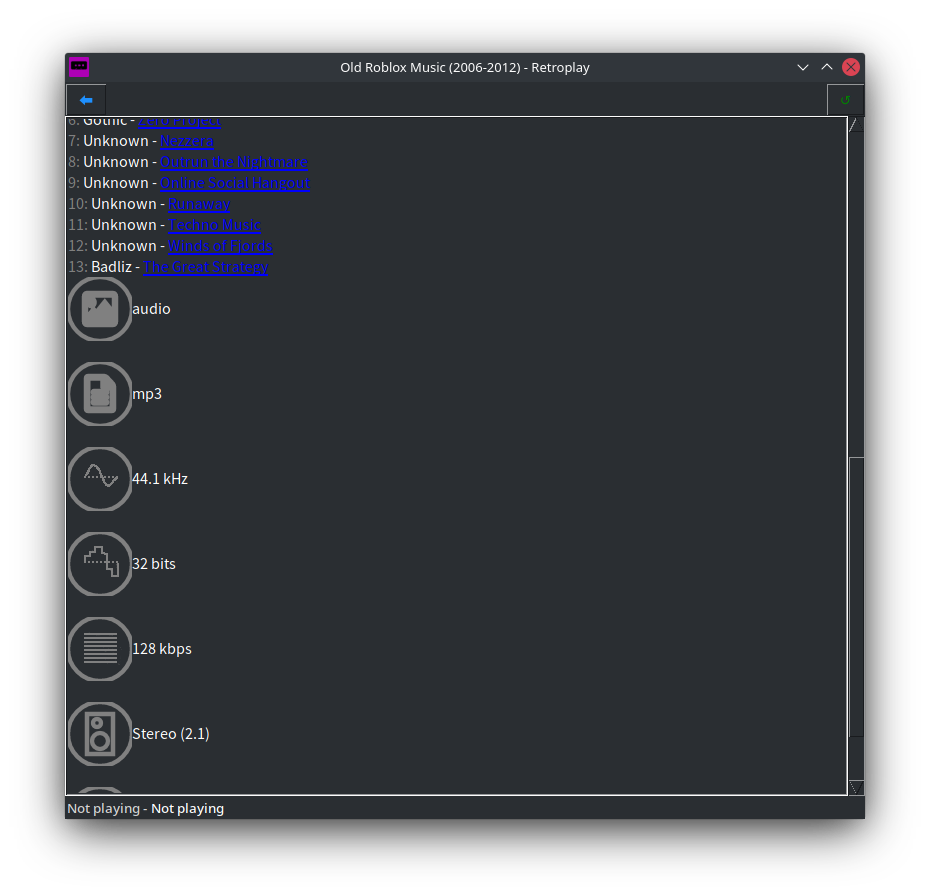Viewport: 930px width, 896px height.
Task: Click the vertical scrollbar thumb
Action: pos(856,597)
